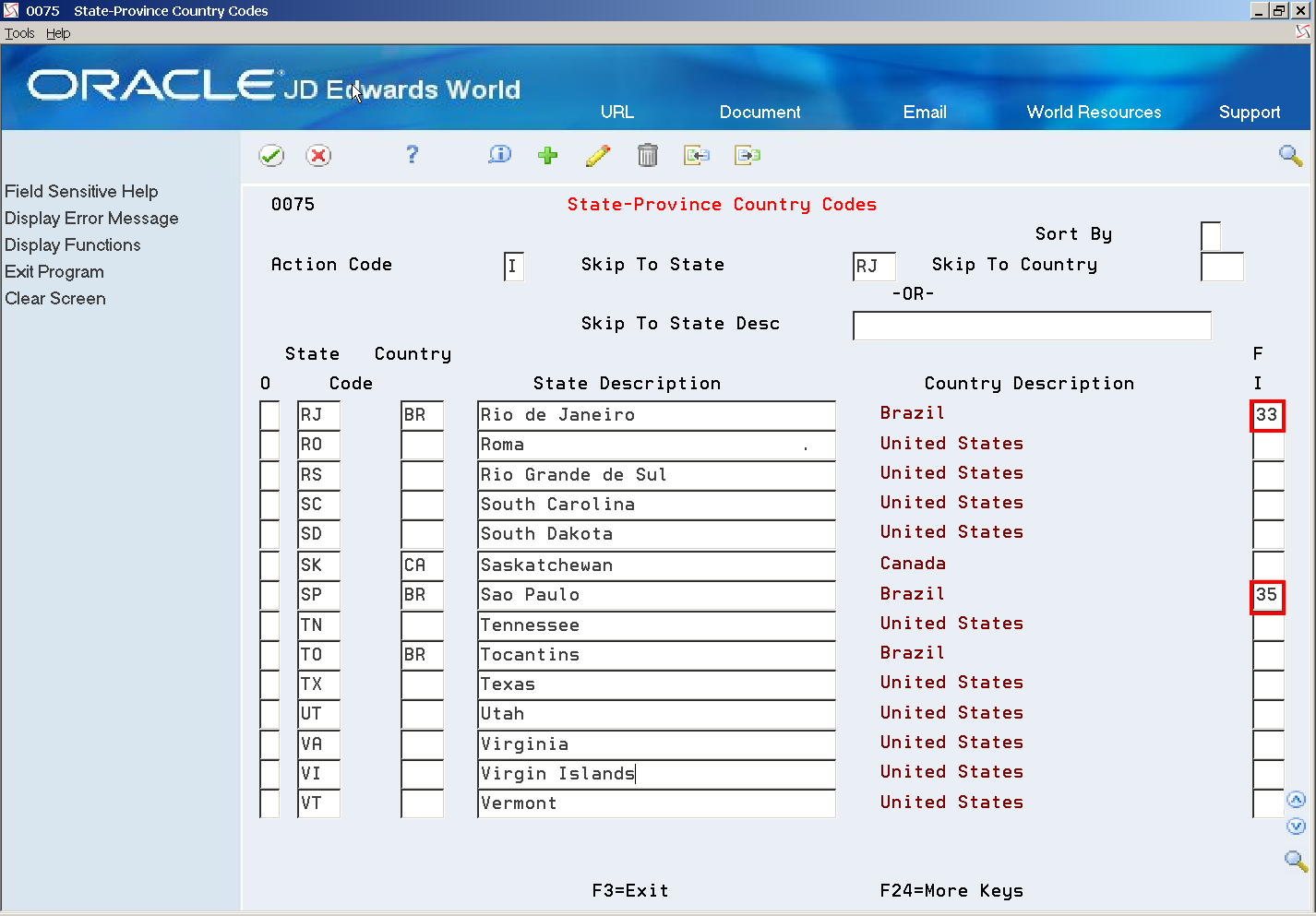This screenshot has width=1316, height=916.
Task: Click the state code field containing RO
Action: click(318, 445)
